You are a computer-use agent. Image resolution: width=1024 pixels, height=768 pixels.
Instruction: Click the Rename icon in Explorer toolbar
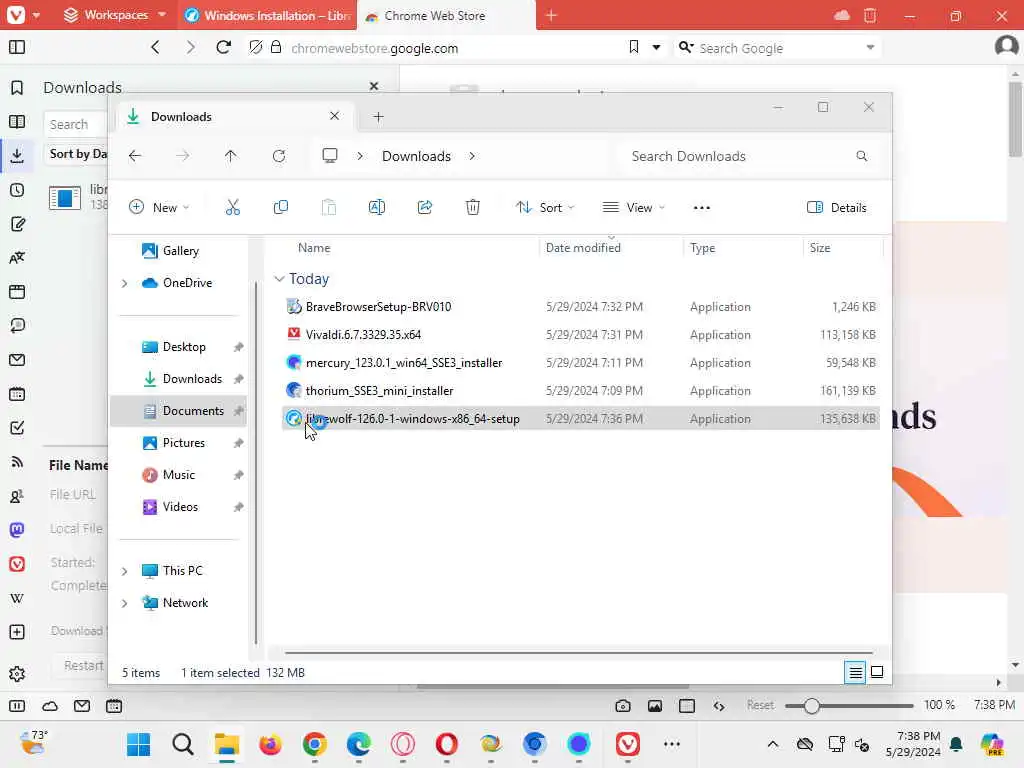click(x=377, y=208)
